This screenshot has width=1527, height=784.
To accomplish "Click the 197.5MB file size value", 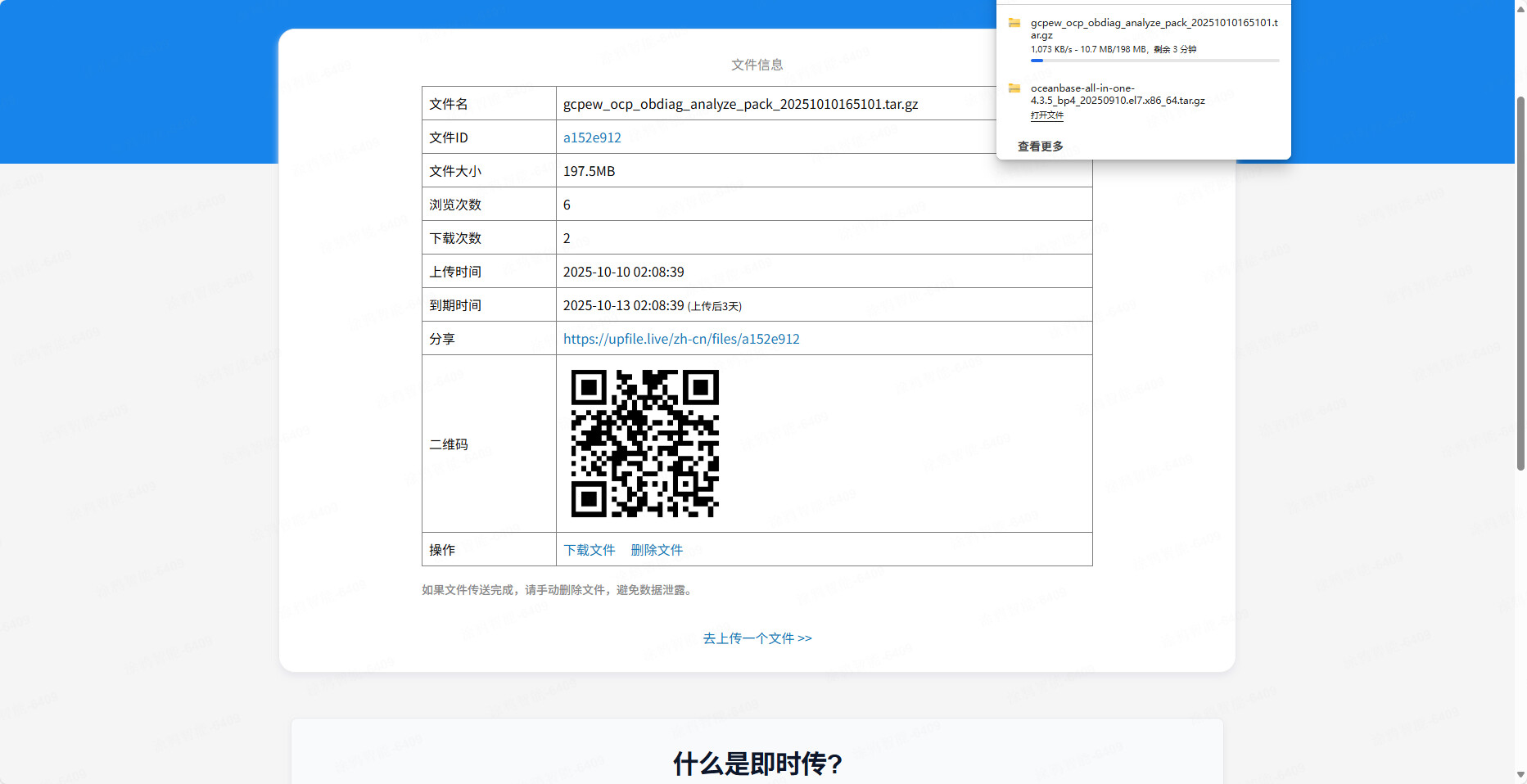I will pyautogui.click(x=589, y=171).
